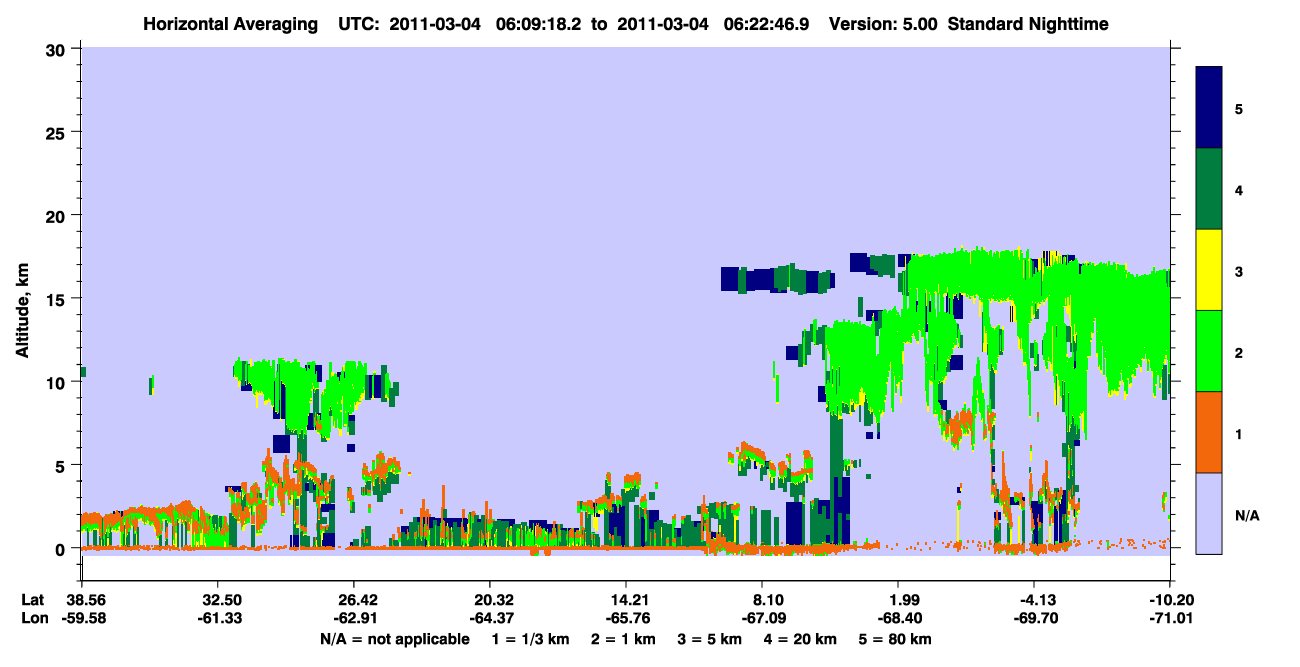This screenshot has width=1300, height=667.
Task: Click the lavender N/A color bar segment
Action: click(x=1210, y=512)
